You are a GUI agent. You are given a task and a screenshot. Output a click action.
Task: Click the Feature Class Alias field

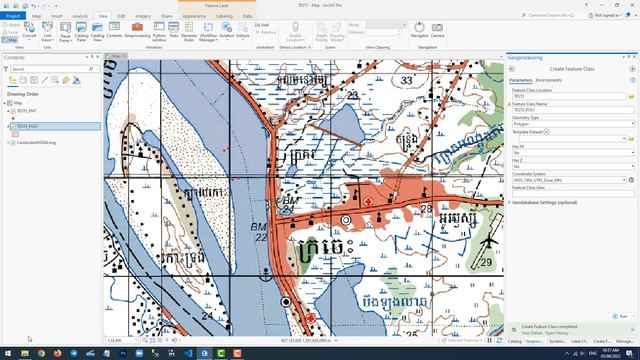573,193
